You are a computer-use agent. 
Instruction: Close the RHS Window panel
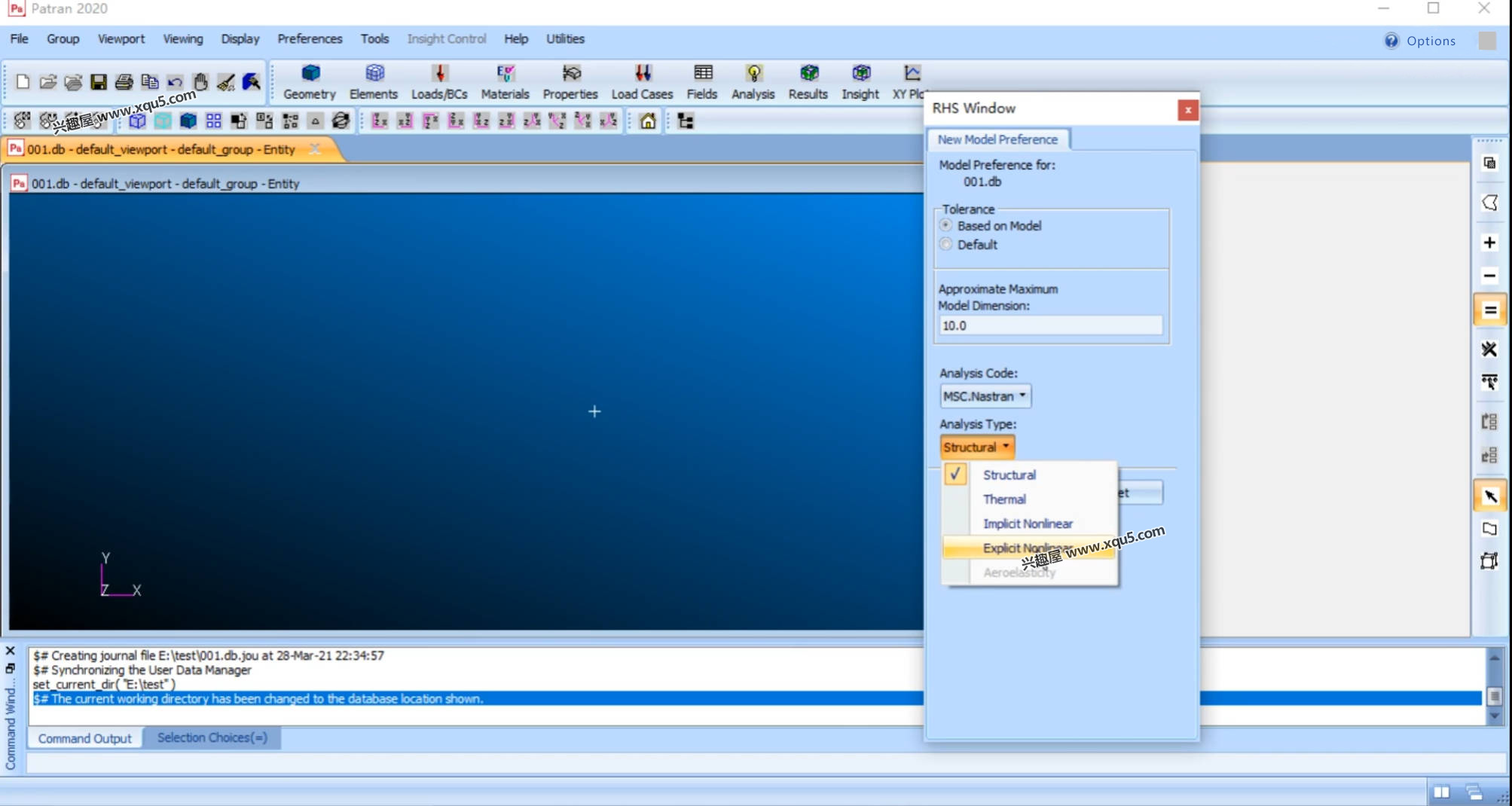coord(1188,110)
